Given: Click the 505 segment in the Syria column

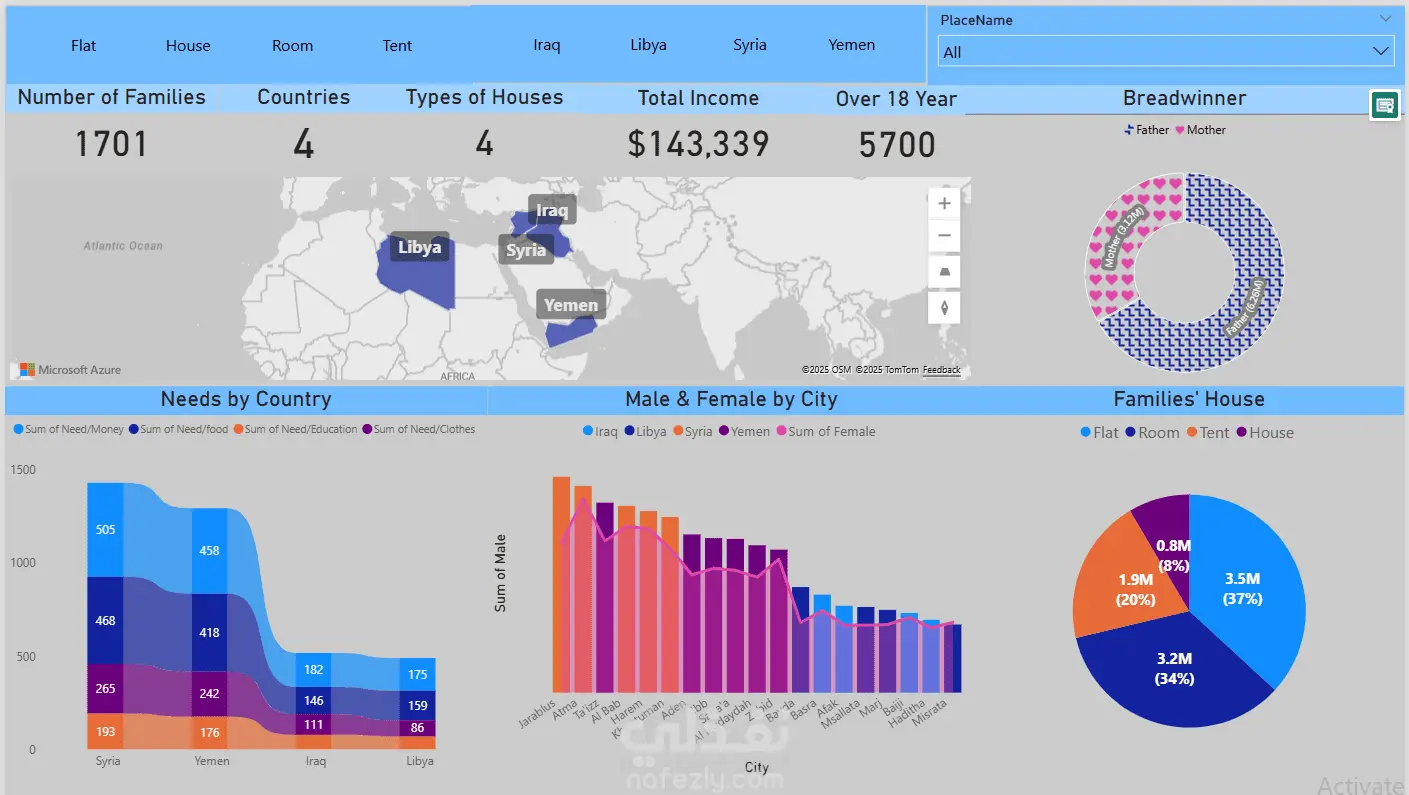Looking at the screenshot, I should pos(105,530).
